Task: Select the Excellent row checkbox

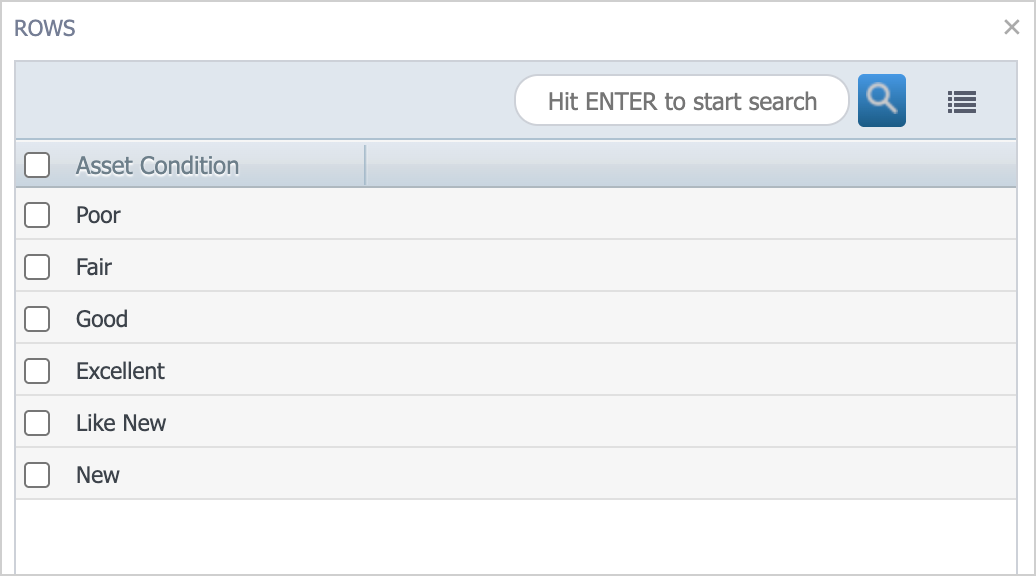Action: [37, 371]
